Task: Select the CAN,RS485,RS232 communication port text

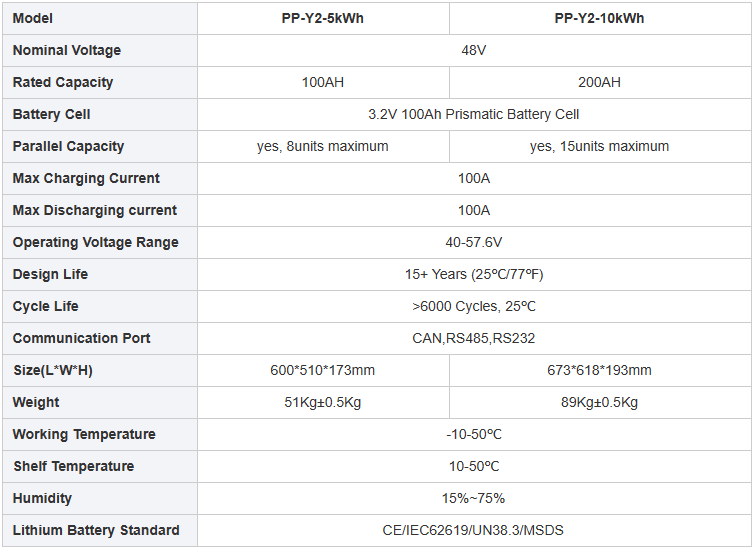Action: [474, 338]
